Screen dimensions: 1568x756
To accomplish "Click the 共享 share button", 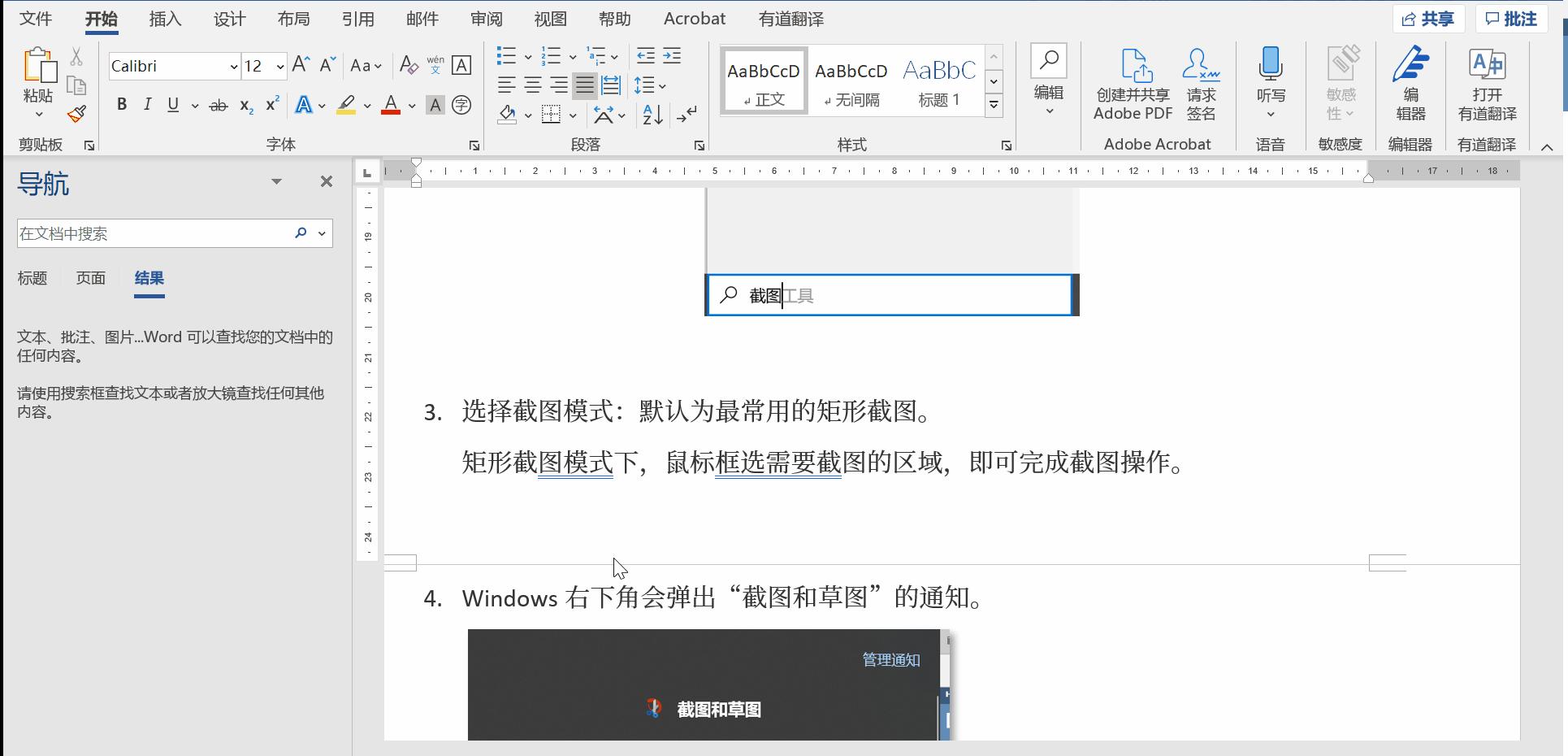I will click(x=1428, y=18).
